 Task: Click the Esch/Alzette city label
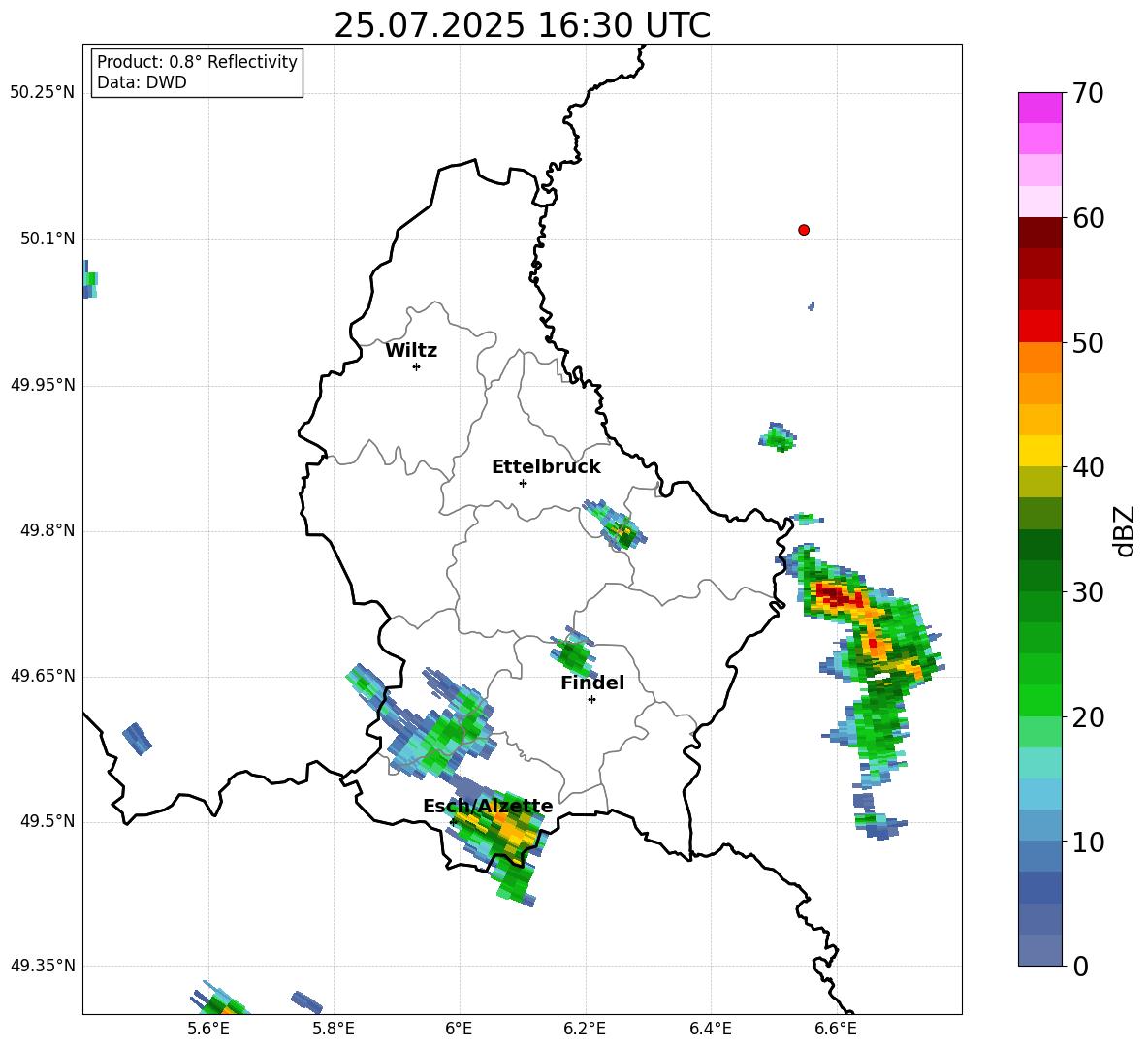488,806
